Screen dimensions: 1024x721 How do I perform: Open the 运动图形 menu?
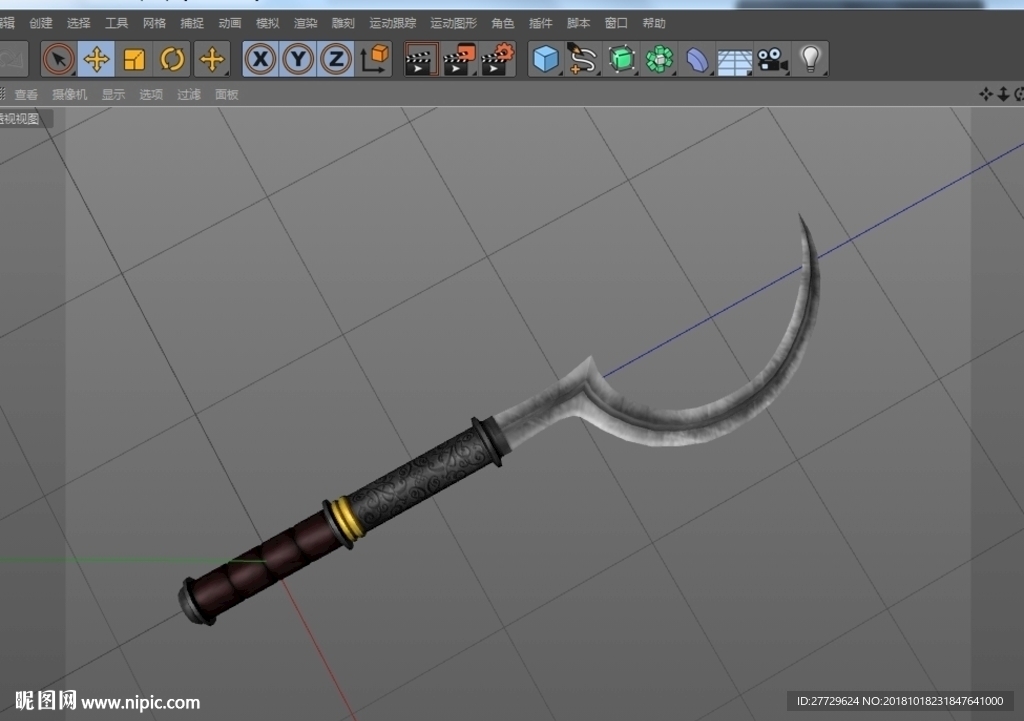pyautogui.click(x=453, y=24)
